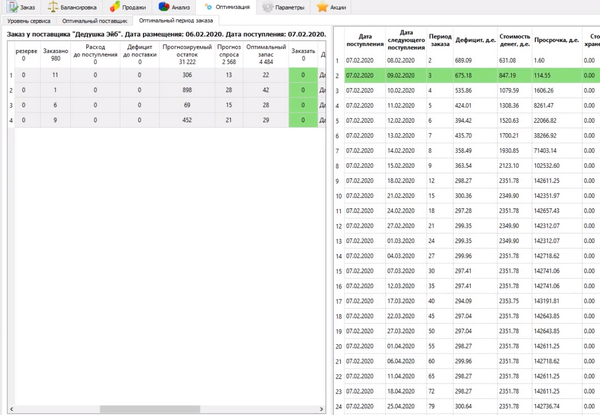
Task: Switch to the Анализ tab
Action: tap(174, 7)
